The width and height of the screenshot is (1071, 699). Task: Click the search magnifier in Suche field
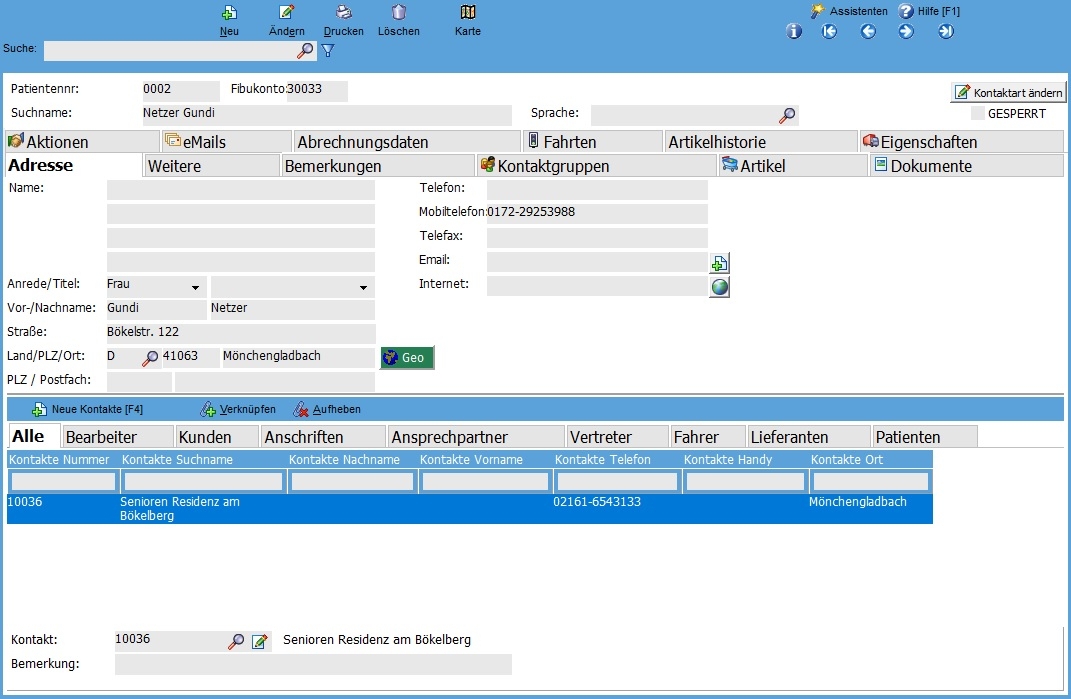tap(305, 51)
